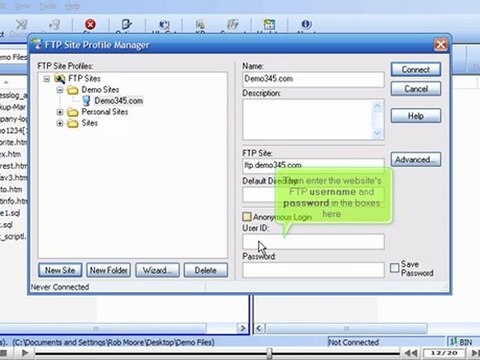Expand the Personal Sites folder node
480x360 pixels.
click(60, 112)
